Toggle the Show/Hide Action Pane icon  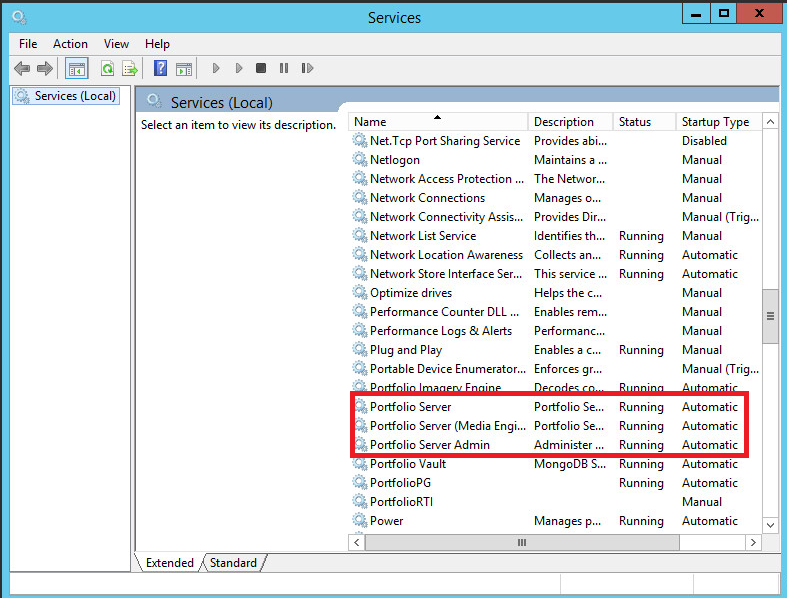(x=184, y=68)
